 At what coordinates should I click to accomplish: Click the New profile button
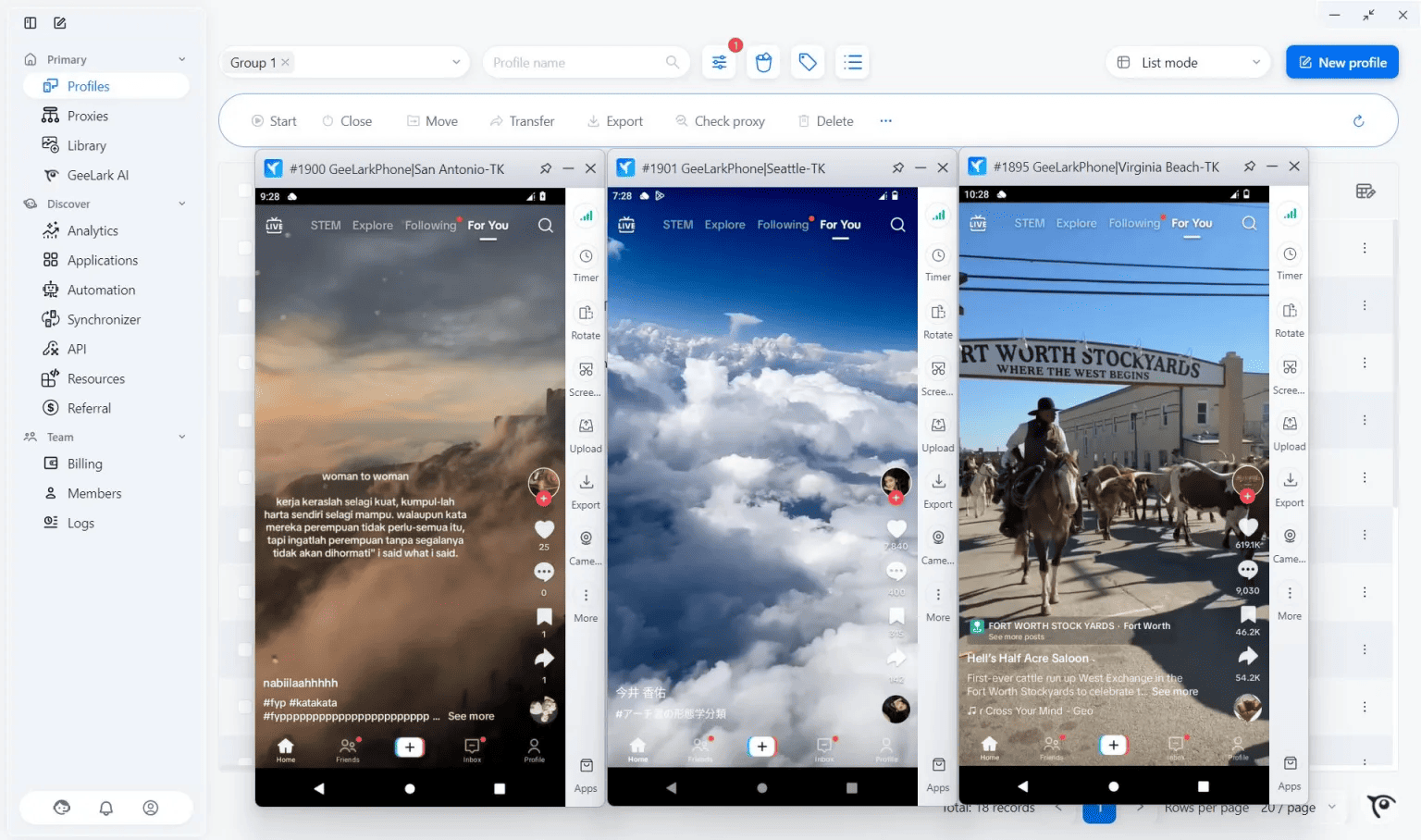tap(1341, 63)
